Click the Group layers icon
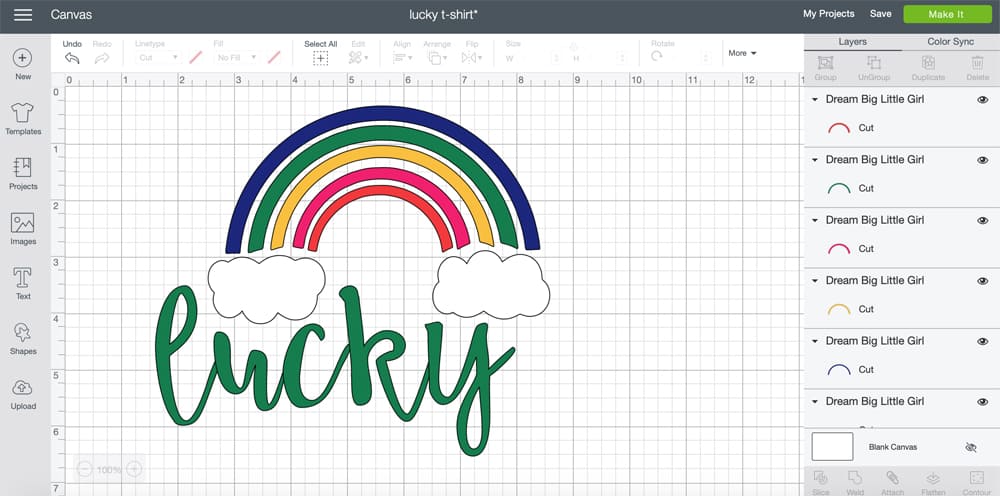The height and width of the screenshot is (496, 1000). 825,62
